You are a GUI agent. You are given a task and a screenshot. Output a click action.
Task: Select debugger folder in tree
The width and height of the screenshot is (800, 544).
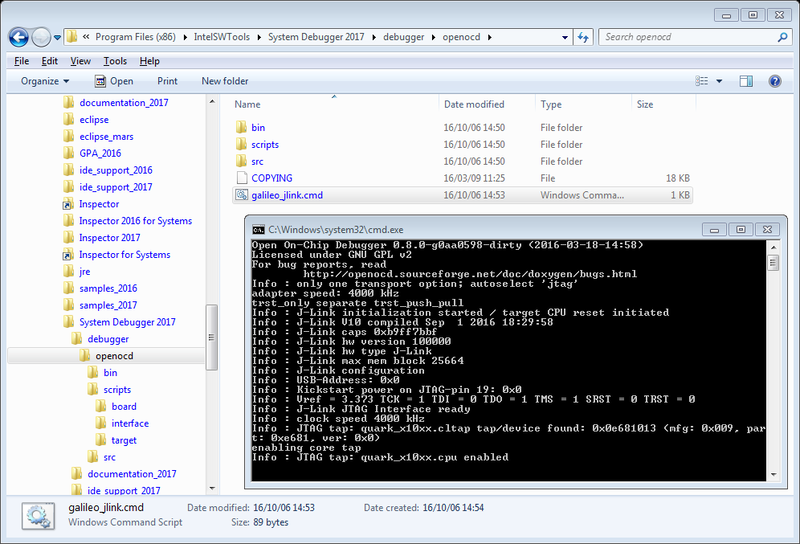tap(108, 338)
